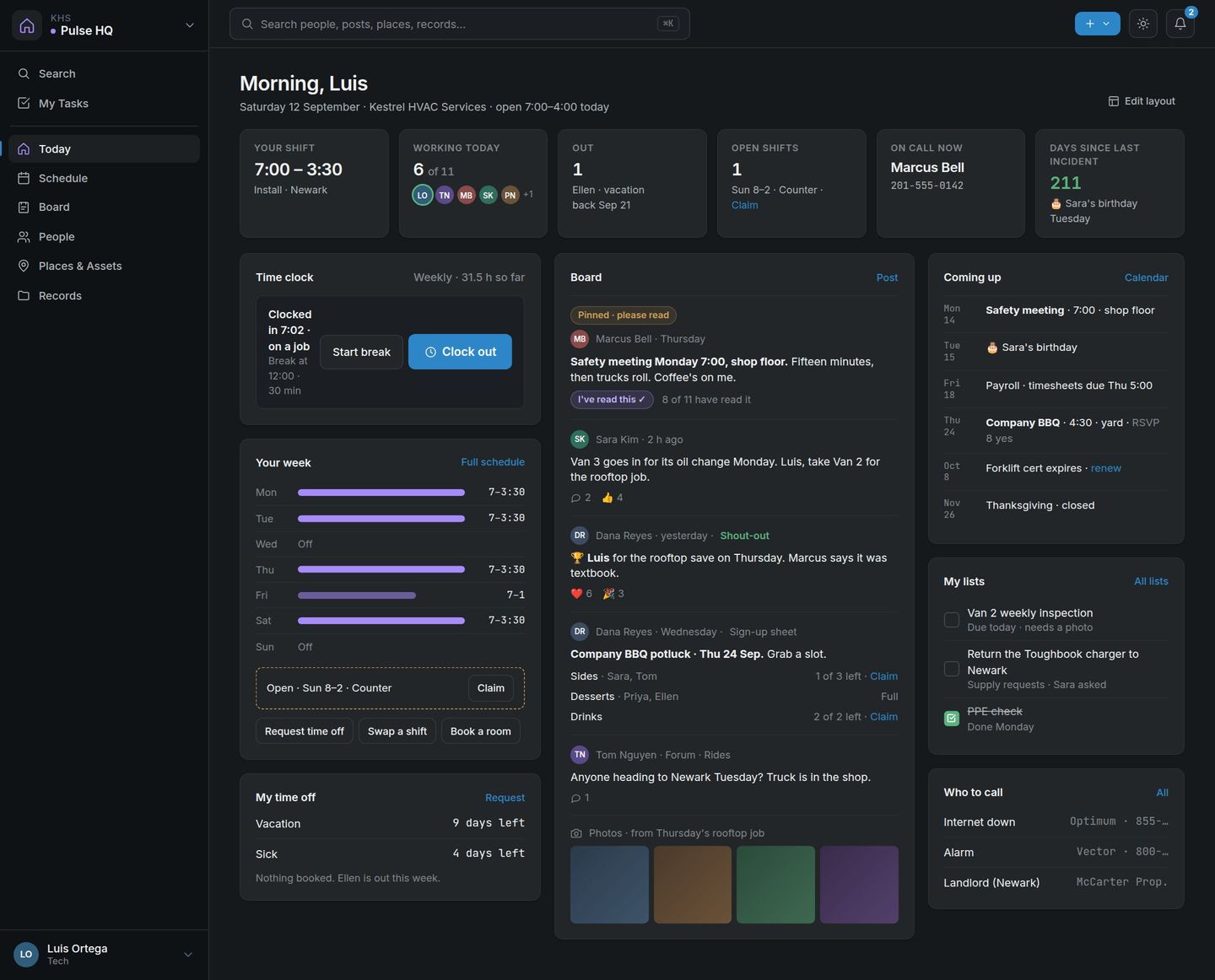
Task: Expand the Luis Ortega account menu
Action: tap(188, 955)
